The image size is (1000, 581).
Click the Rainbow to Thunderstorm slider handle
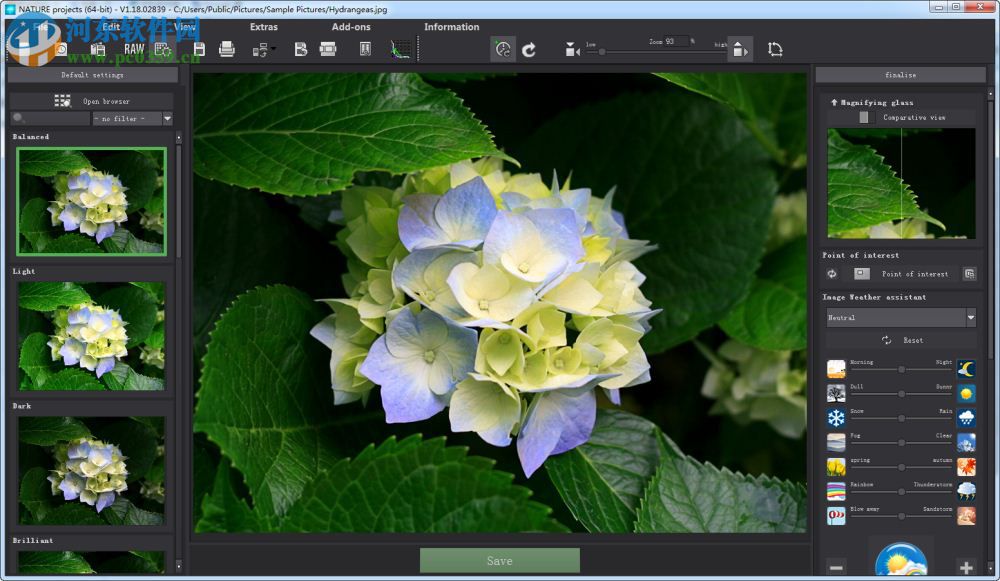(901, 492)
